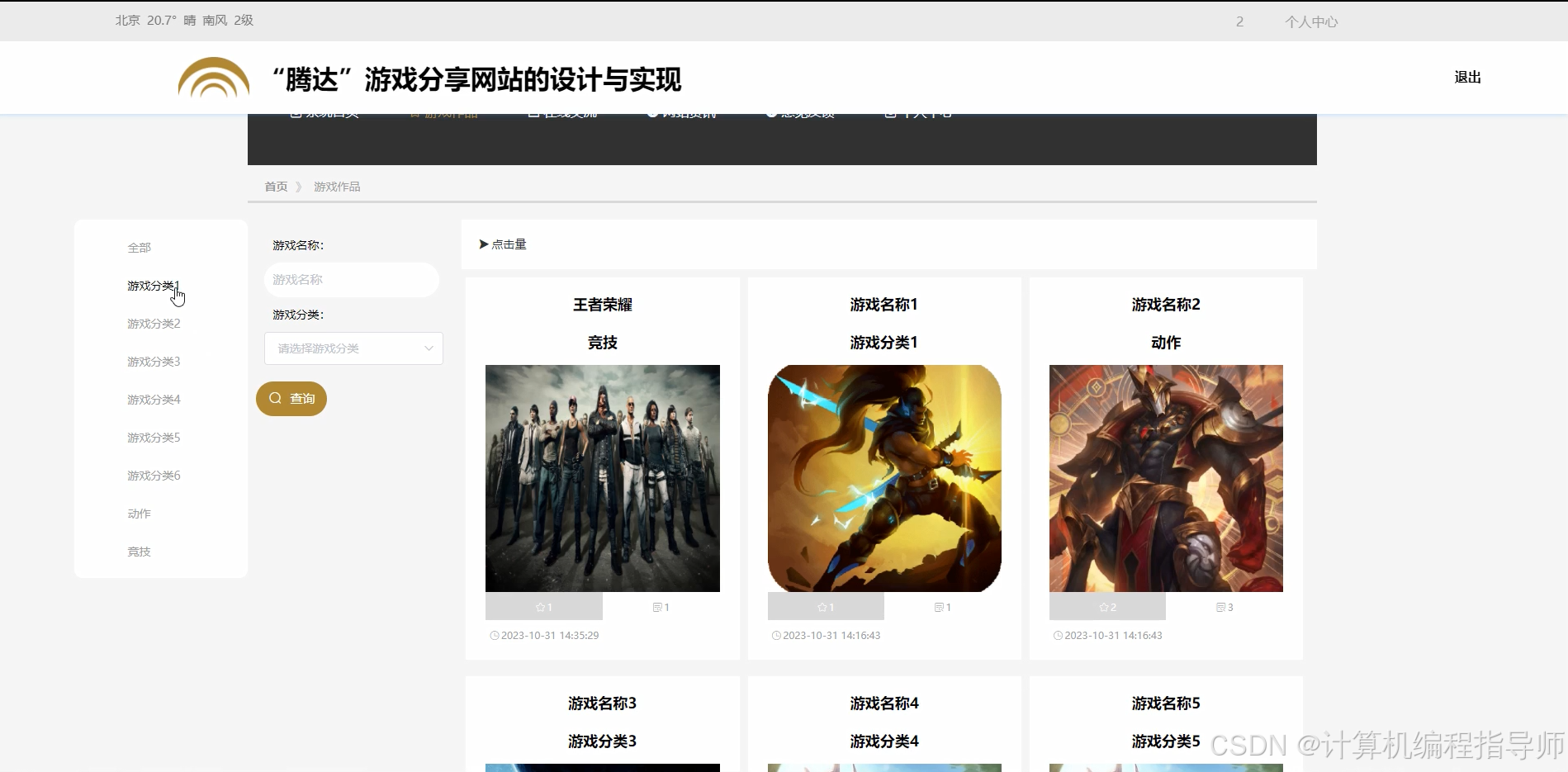Click the clock icon on 游戏名称2 card
The width and height of the screenshot is (1568, 772).
pos(1058,636)
